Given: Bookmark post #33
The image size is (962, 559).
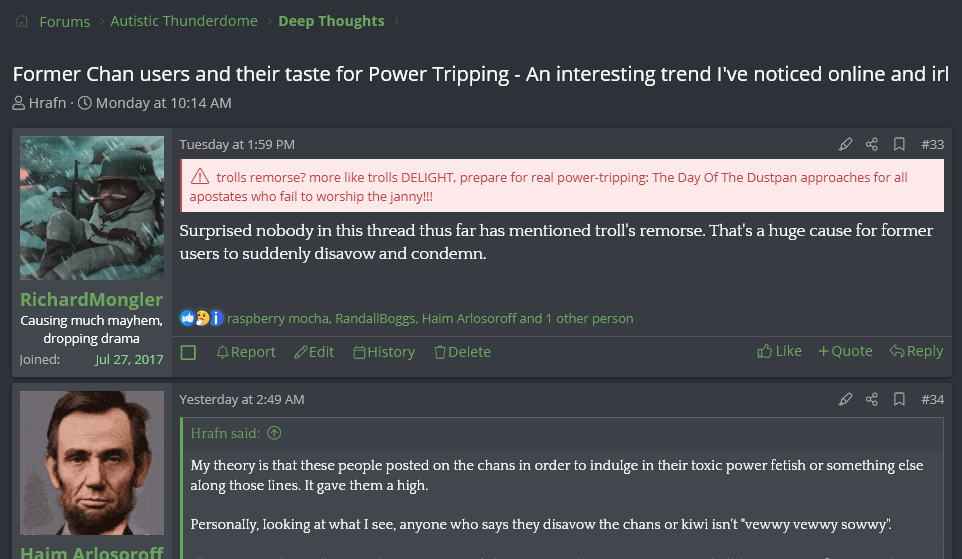Looking at the screenshot, I should [x=899, y=144].
